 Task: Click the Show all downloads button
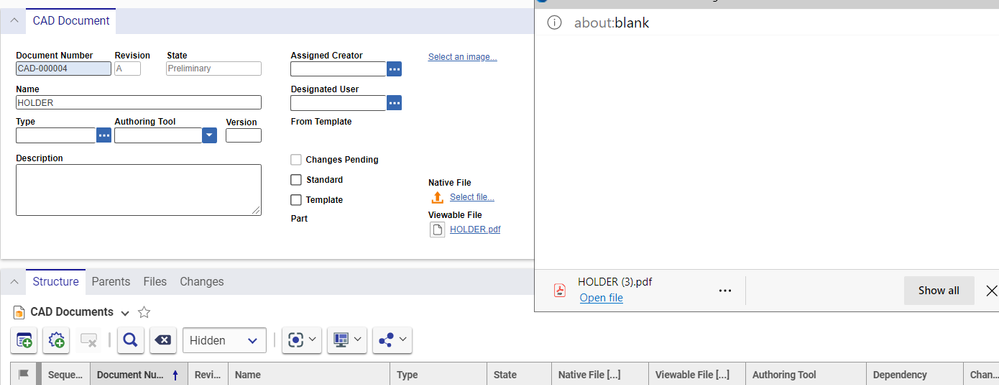tap(938, 291)
